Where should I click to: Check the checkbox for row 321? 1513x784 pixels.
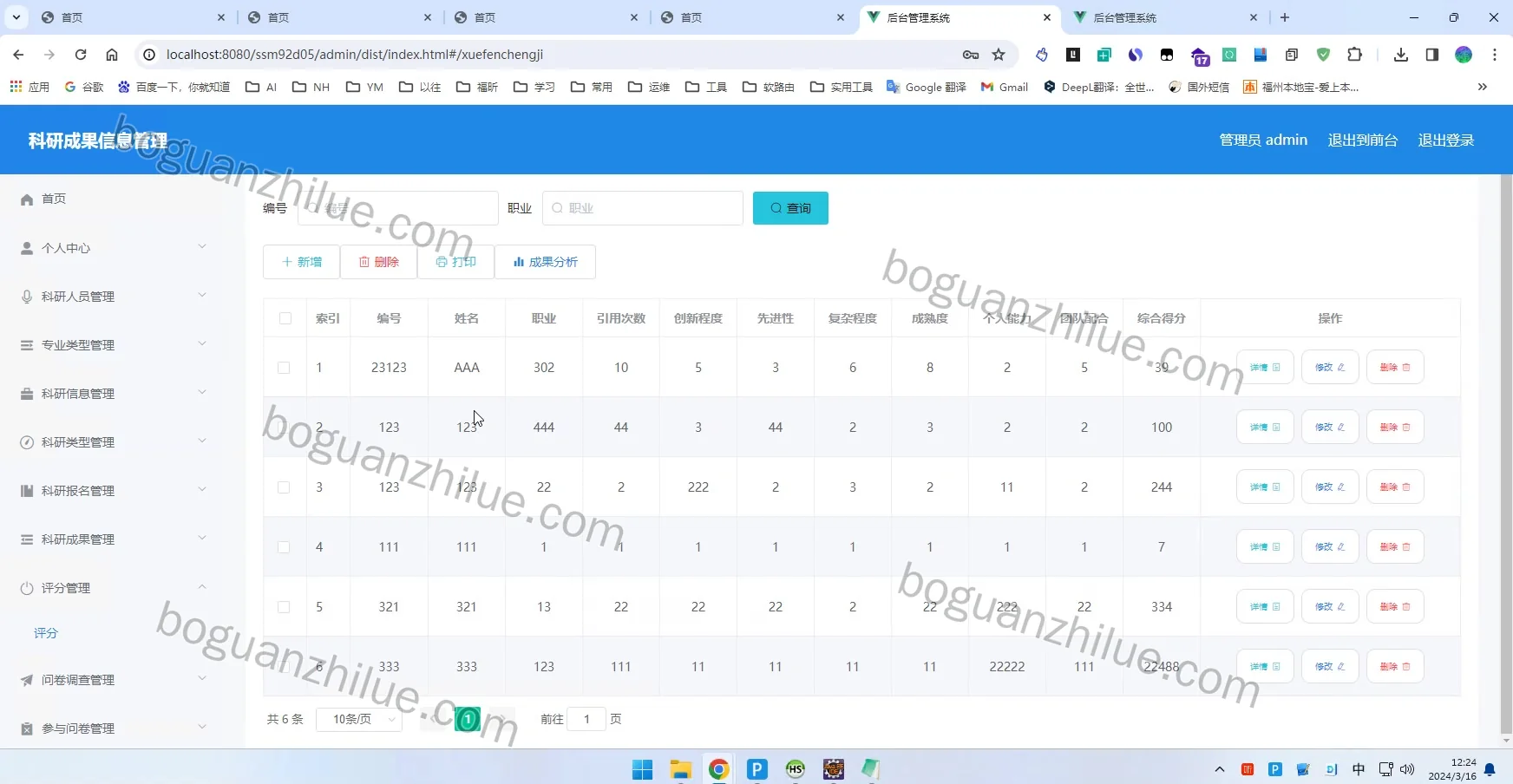[284, 607]
